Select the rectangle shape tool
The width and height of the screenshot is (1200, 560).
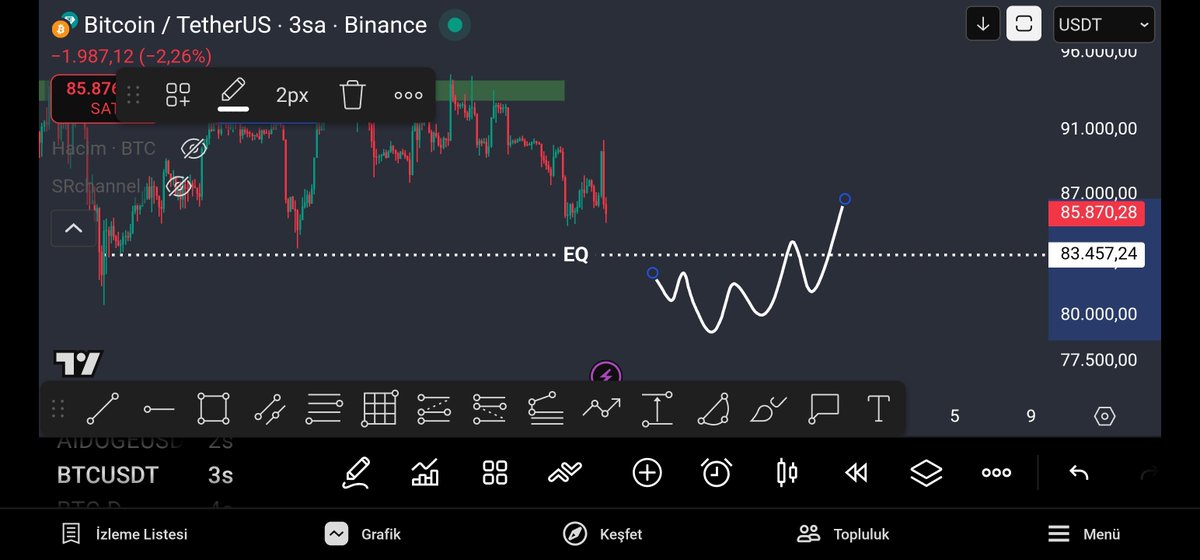pyautogui.click(x=214, y=409)
